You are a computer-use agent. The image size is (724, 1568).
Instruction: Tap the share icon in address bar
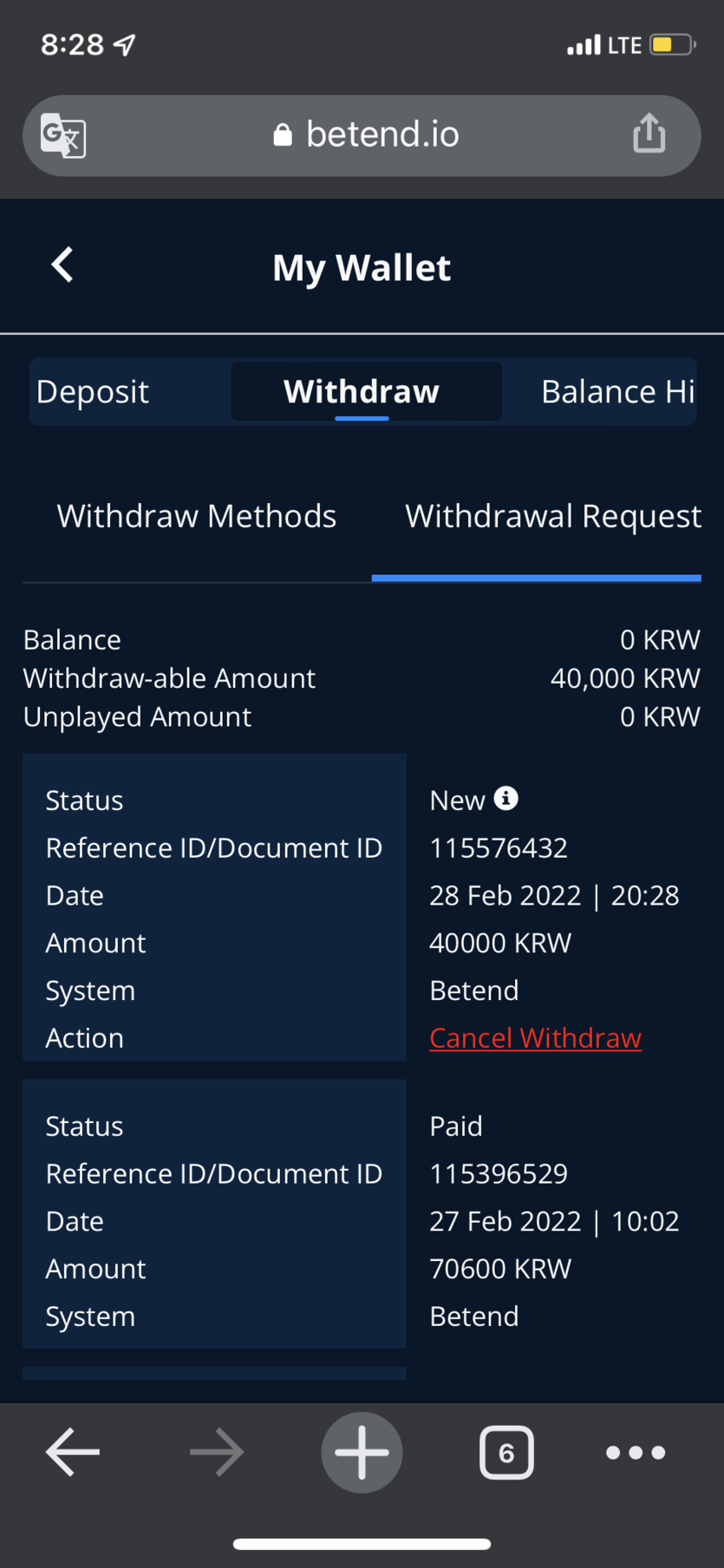click(649, 134)
